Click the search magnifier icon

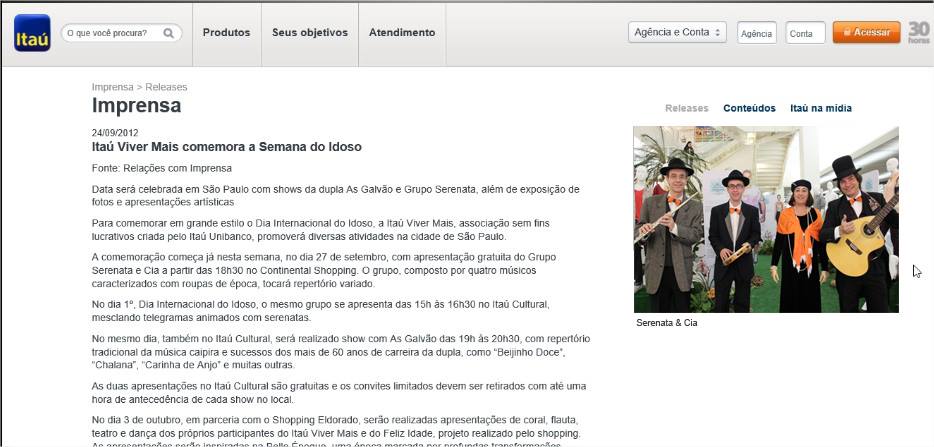click(x=169, y=33)
